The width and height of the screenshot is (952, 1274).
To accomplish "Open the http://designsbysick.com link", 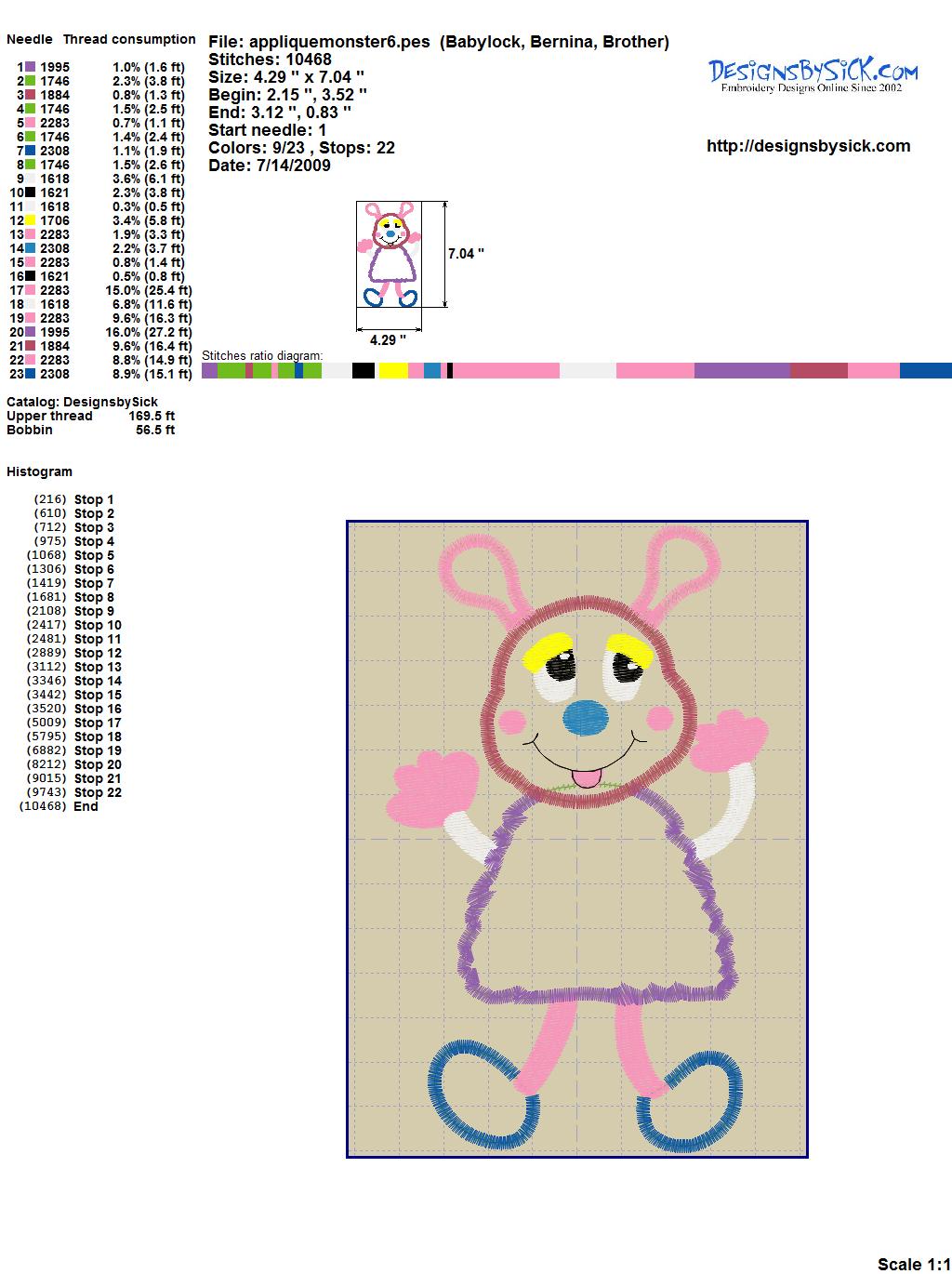I will (808, 146).
